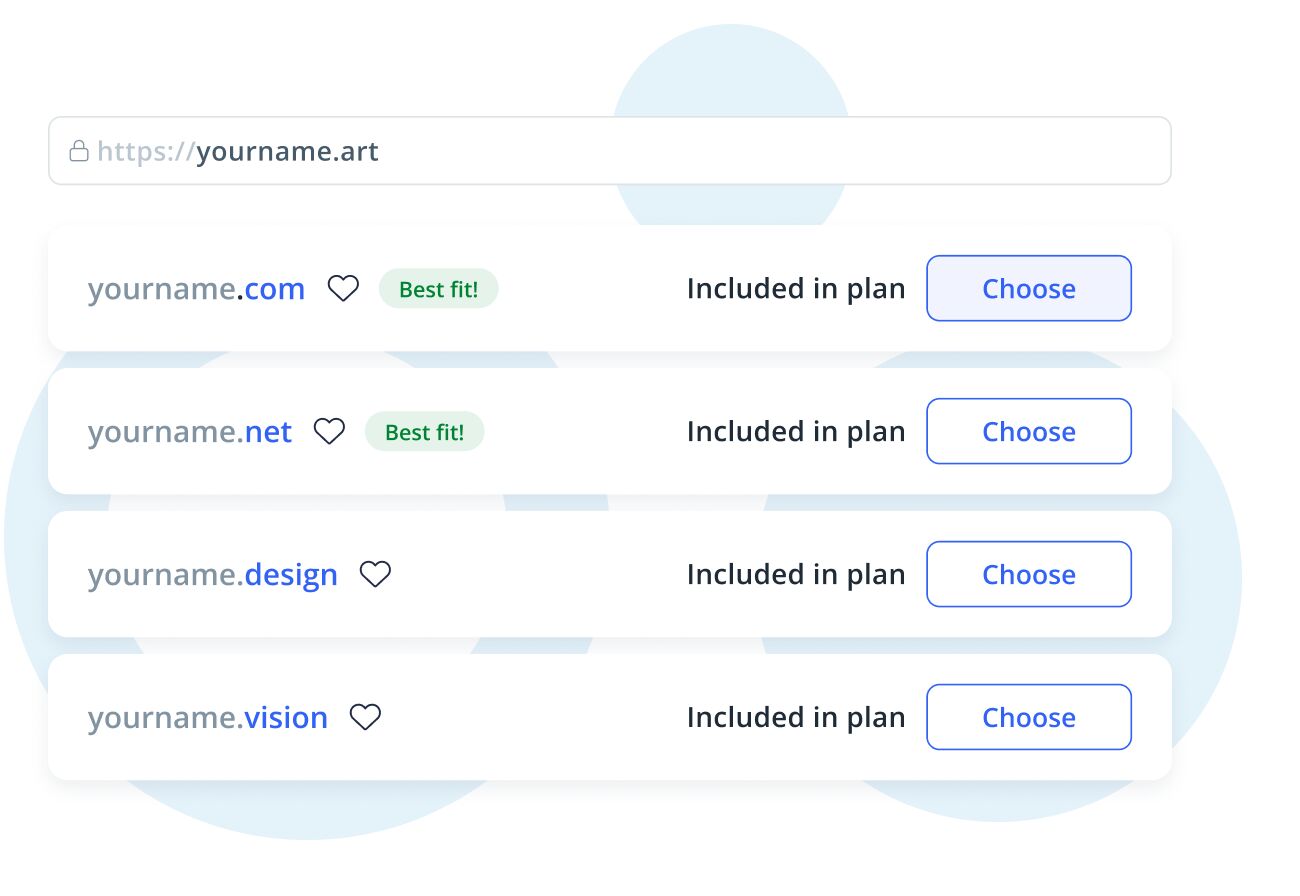Click the Best fit! badge on yourname.net

click(424, 432)
